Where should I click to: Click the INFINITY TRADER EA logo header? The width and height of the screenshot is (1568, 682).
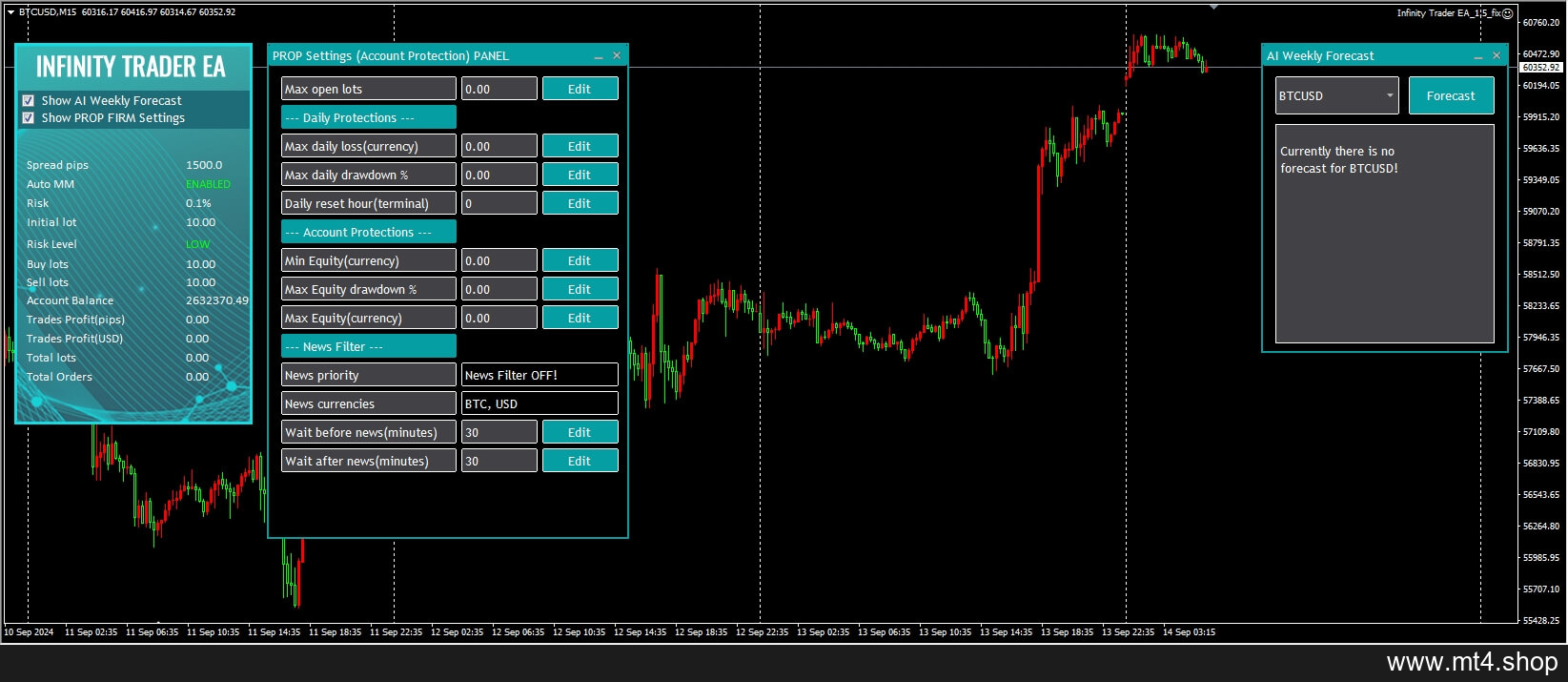point(132,67)
